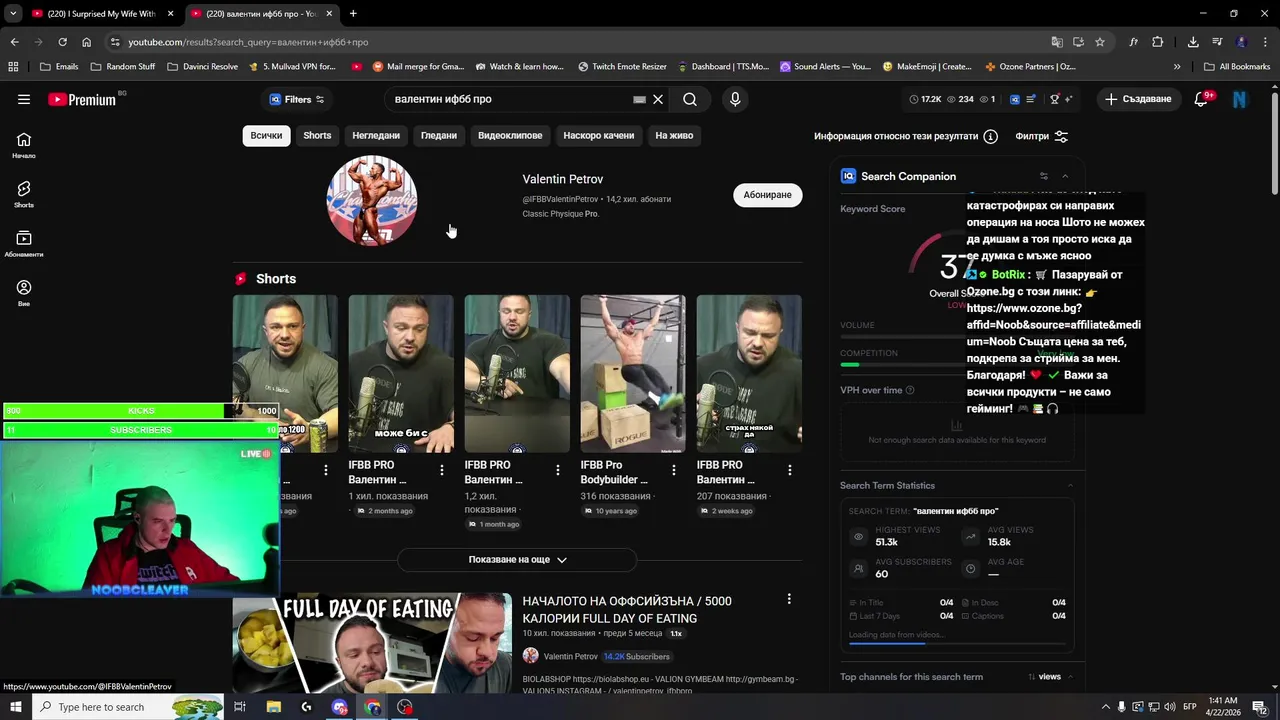Select the Shorts filter chip
Image resolution: width=1280 pixels, height=720 pixels.
coord(317,135)
